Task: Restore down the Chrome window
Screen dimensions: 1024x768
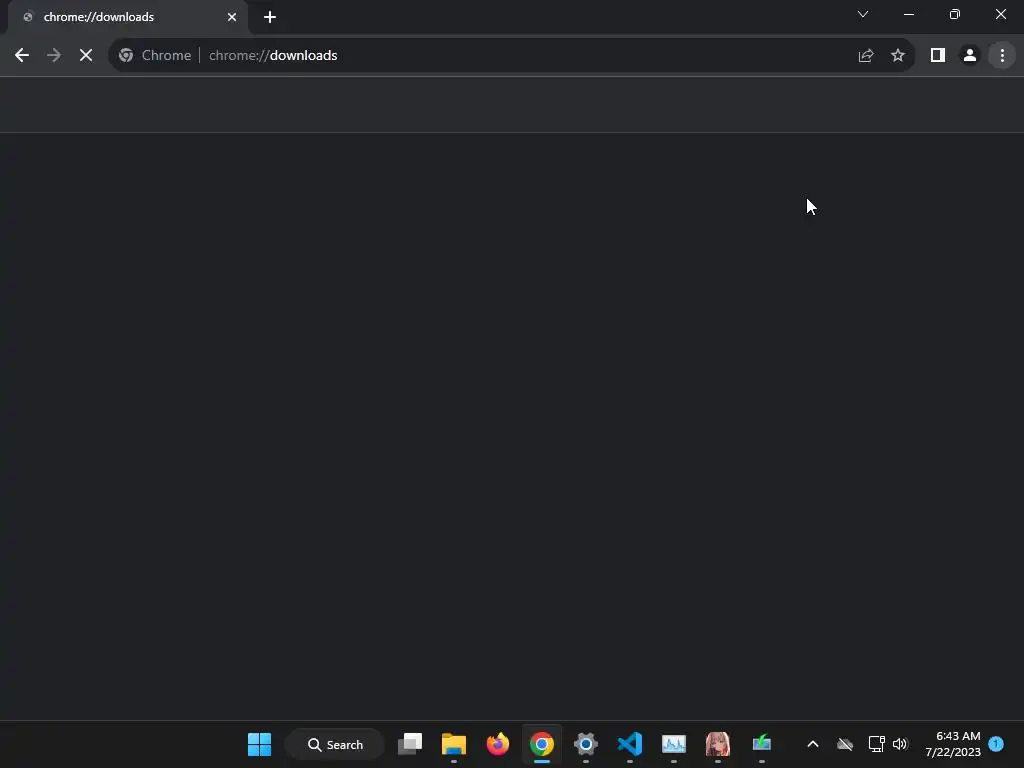Action: 955,14
